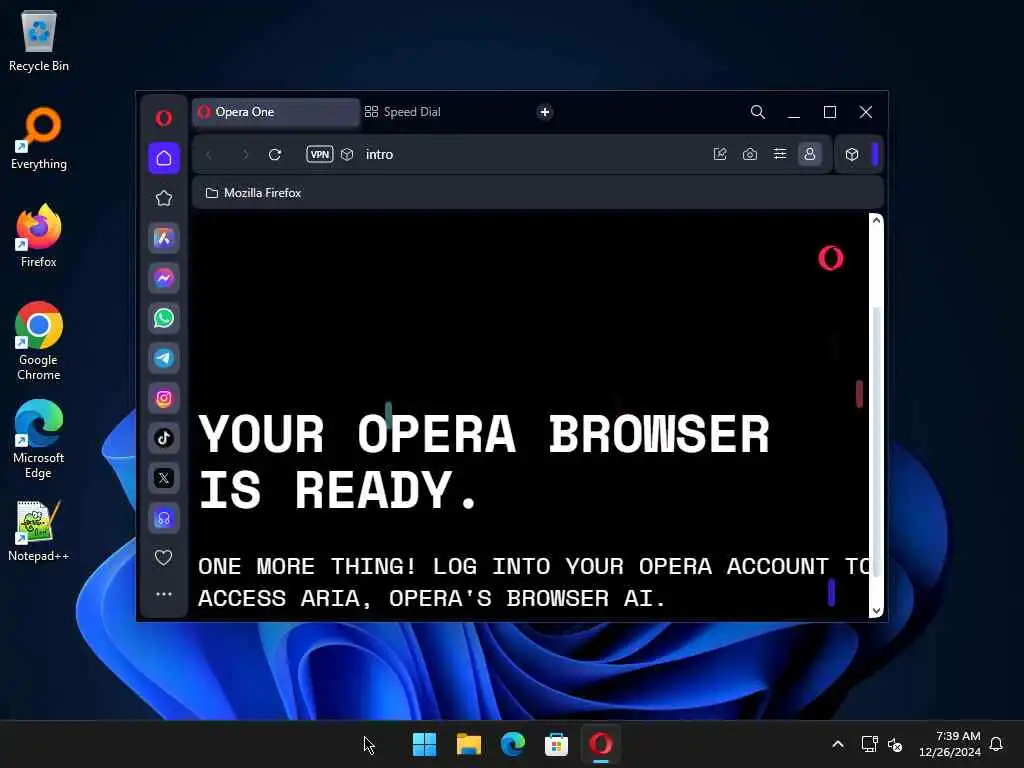View site information cube icon in the address bar
Screen dimensions: 1024x768
[x=347, y=154]
